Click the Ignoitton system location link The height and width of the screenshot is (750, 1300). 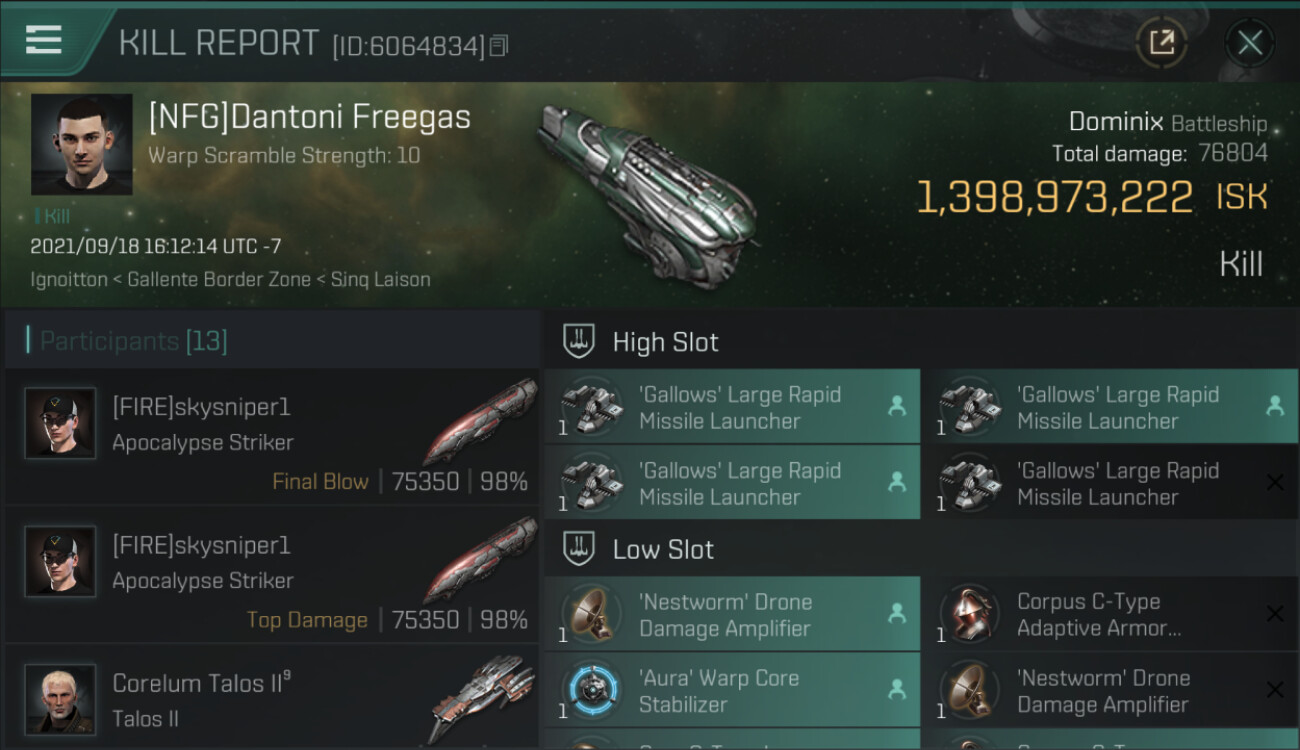click(x=69, y=280)
